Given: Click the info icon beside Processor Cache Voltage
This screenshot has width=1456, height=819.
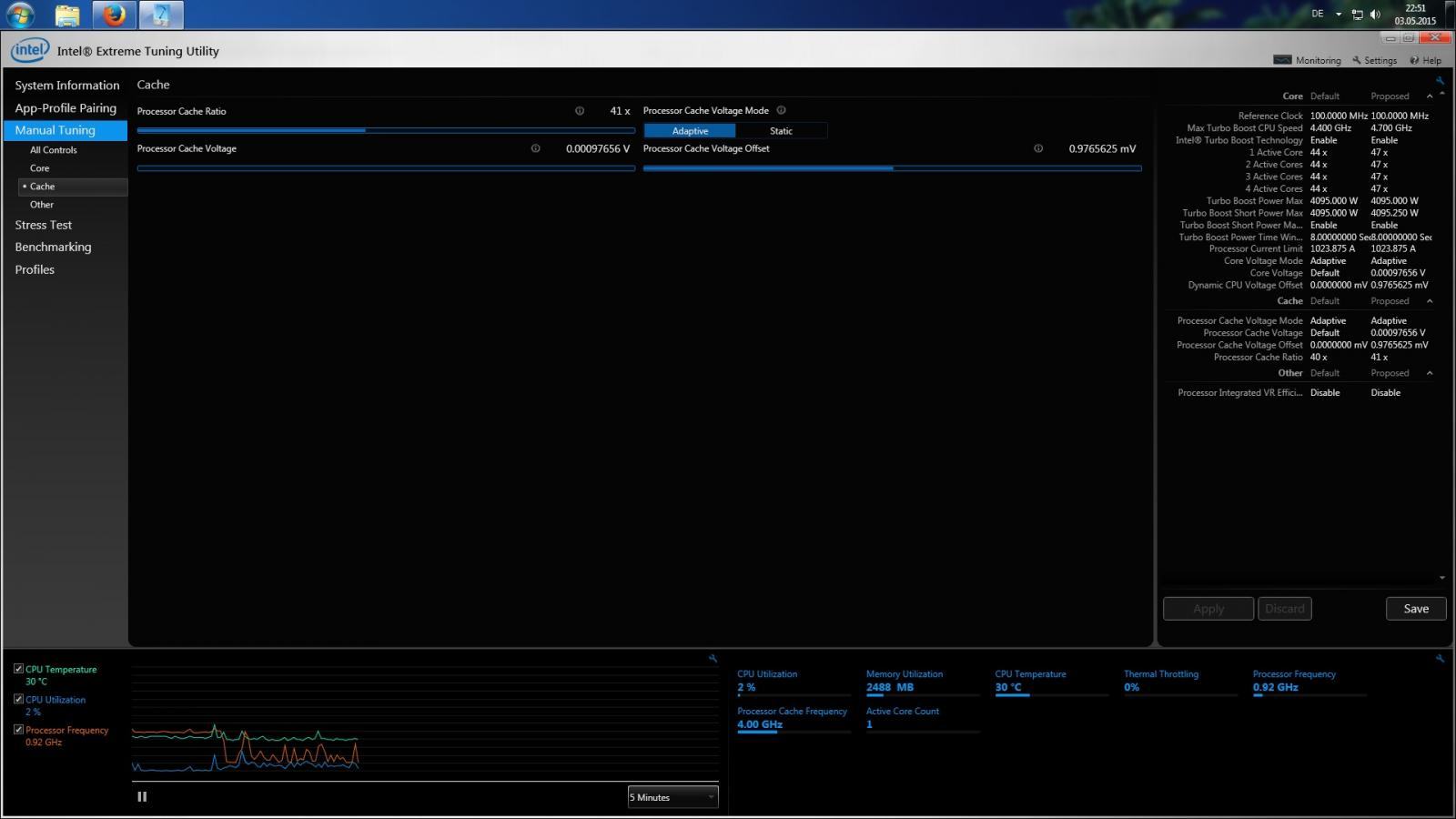Looking at the screenshot, I should 535,148.
